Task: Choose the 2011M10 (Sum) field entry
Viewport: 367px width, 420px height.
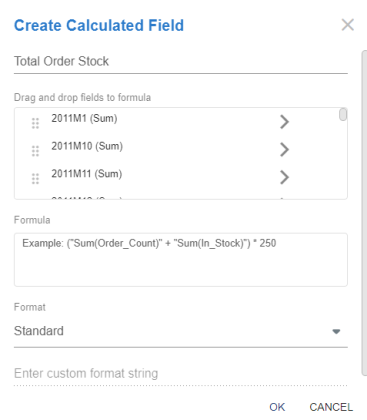Action: 87,146
